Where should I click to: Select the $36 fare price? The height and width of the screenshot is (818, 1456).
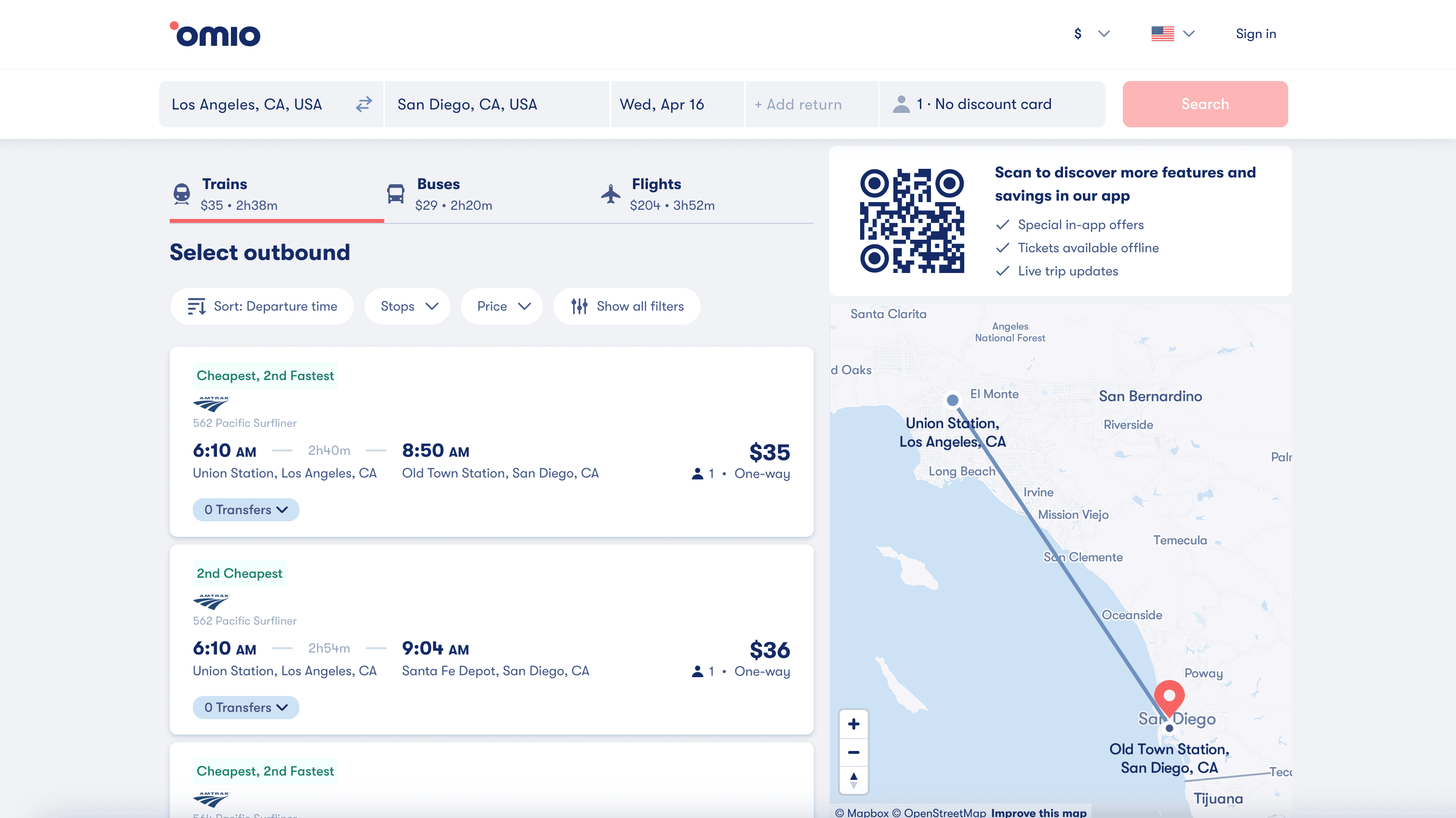click(x=769, y=650)
